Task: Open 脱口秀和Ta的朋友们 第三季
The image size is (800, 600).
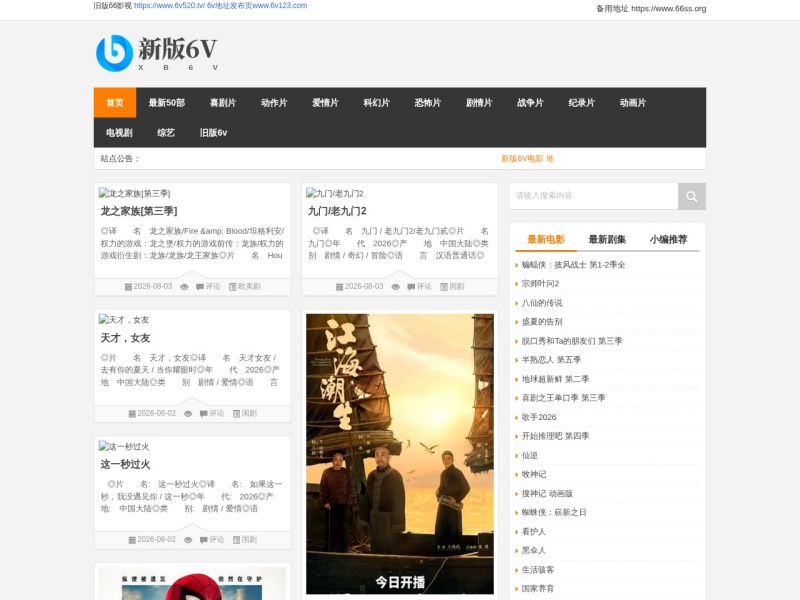Action: click(x=571, y=341)
